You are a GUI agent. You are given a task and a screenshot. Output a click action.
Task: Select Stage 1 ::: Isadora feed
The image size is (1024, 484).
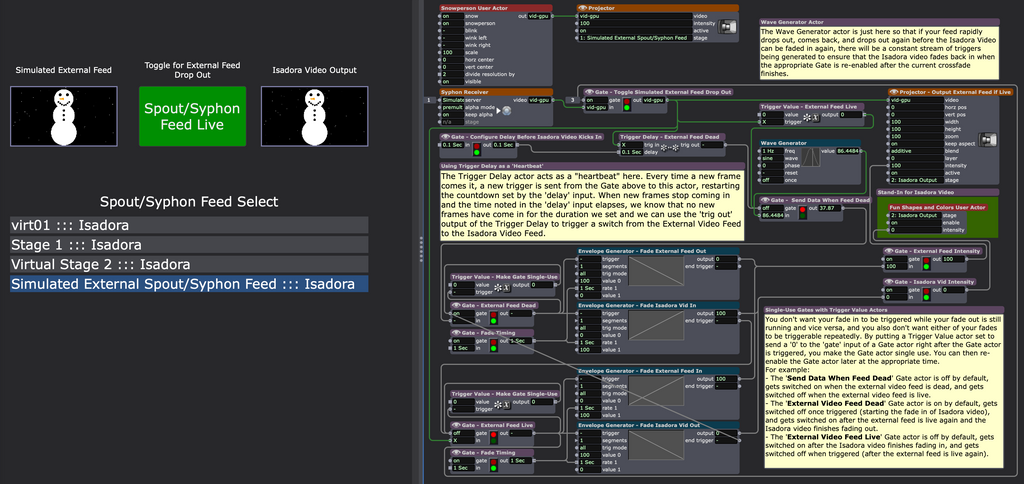coord(189,245)
